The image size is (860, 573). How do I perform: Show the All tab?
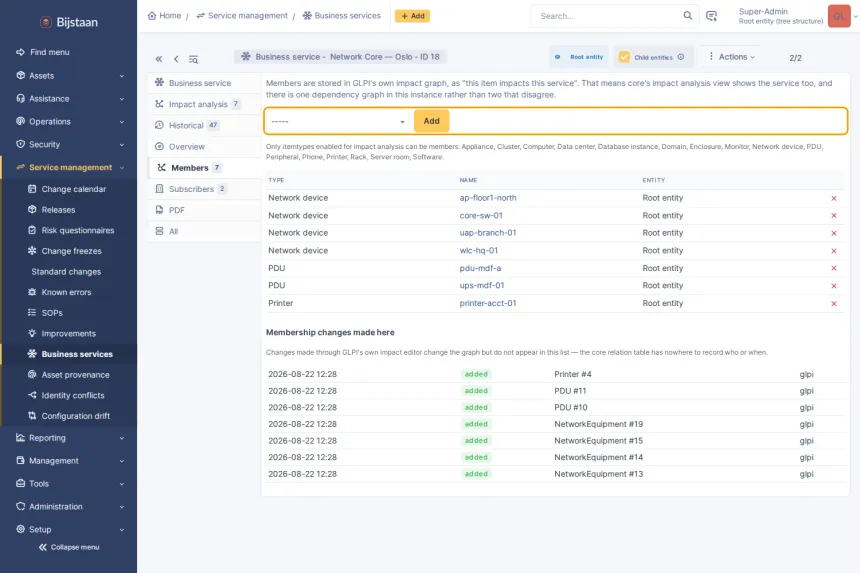(204, 231)
